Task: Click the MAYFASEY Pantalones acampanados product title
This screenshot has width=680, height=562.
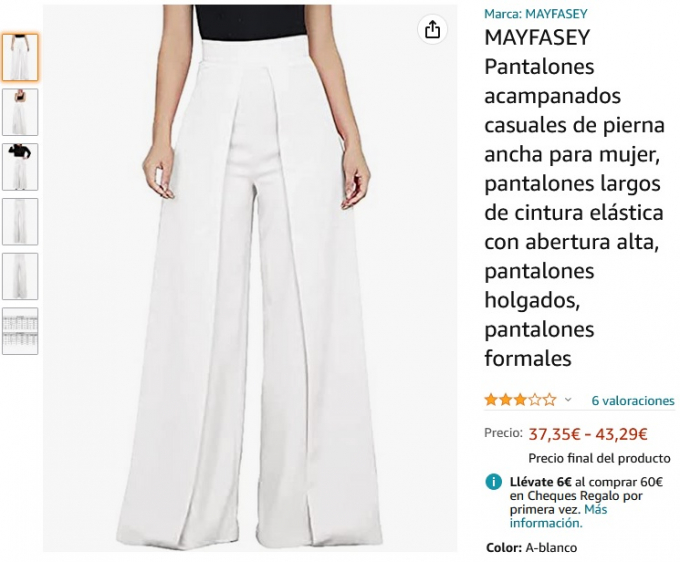Action: tap(575, 198)
